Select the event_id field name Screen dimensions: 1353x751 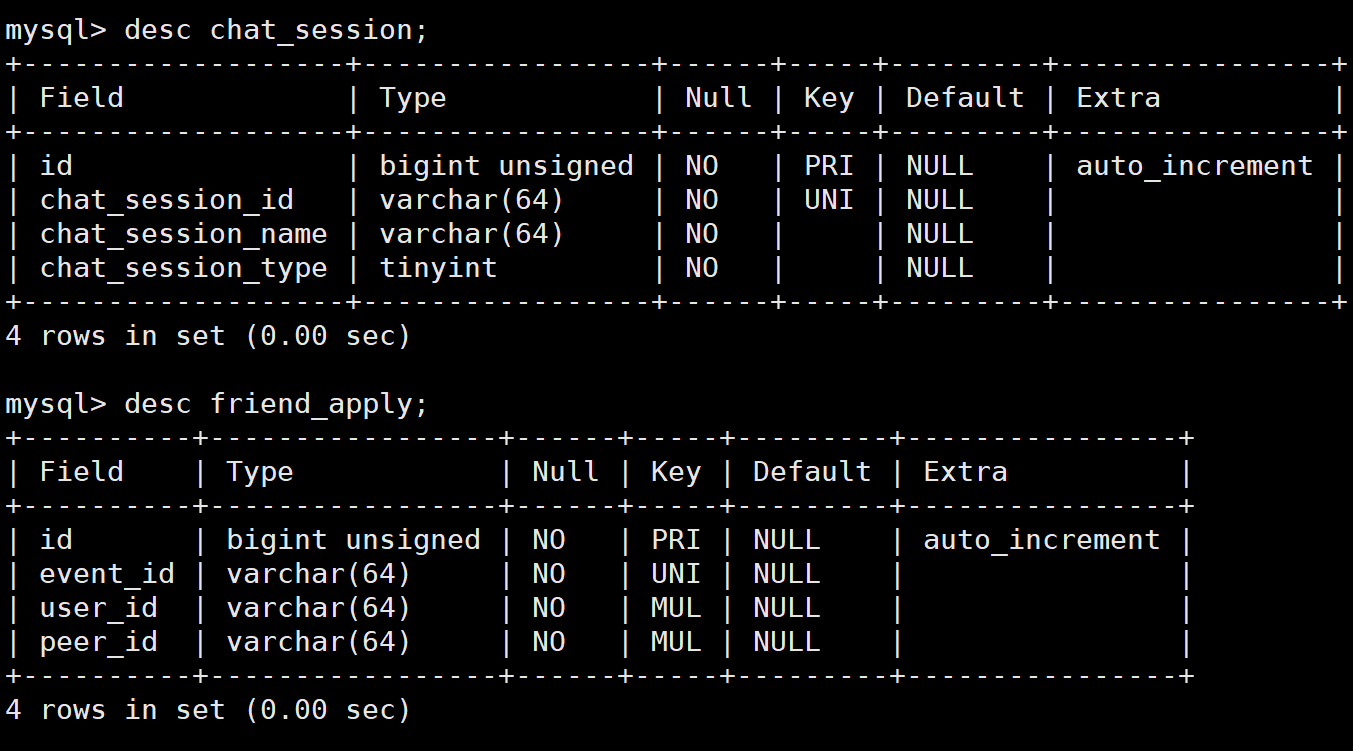pyautogui.click(x=107, y=575)
